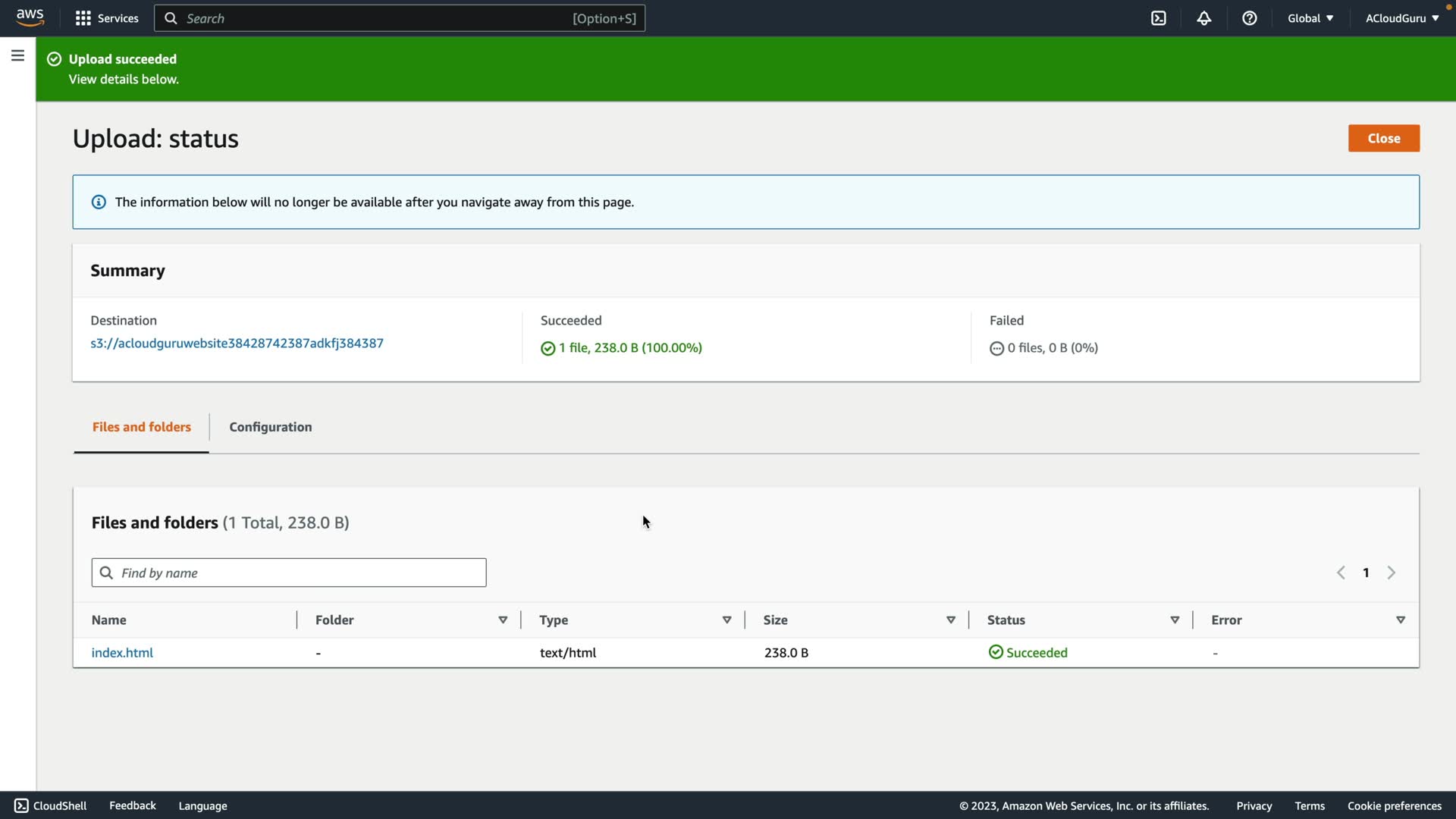This screenshot has height=819, width=1456.
Task: Open the Services grid menu
Action: [x=107, y=18]
